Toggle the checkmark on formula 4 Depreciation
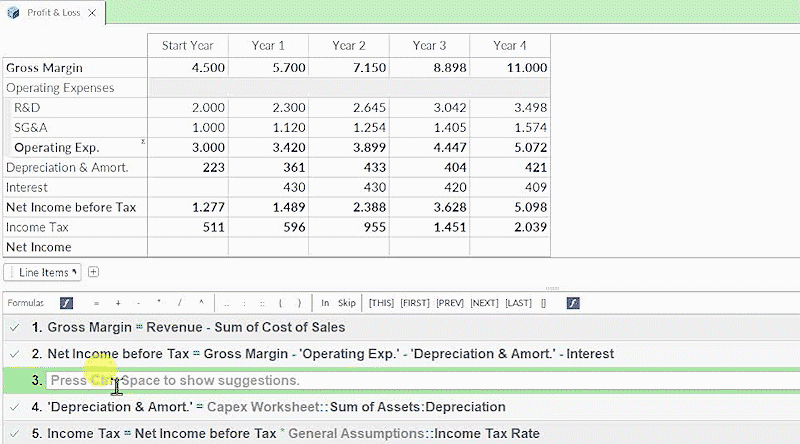This screenshot has height=444, width=800. point(13,407)
